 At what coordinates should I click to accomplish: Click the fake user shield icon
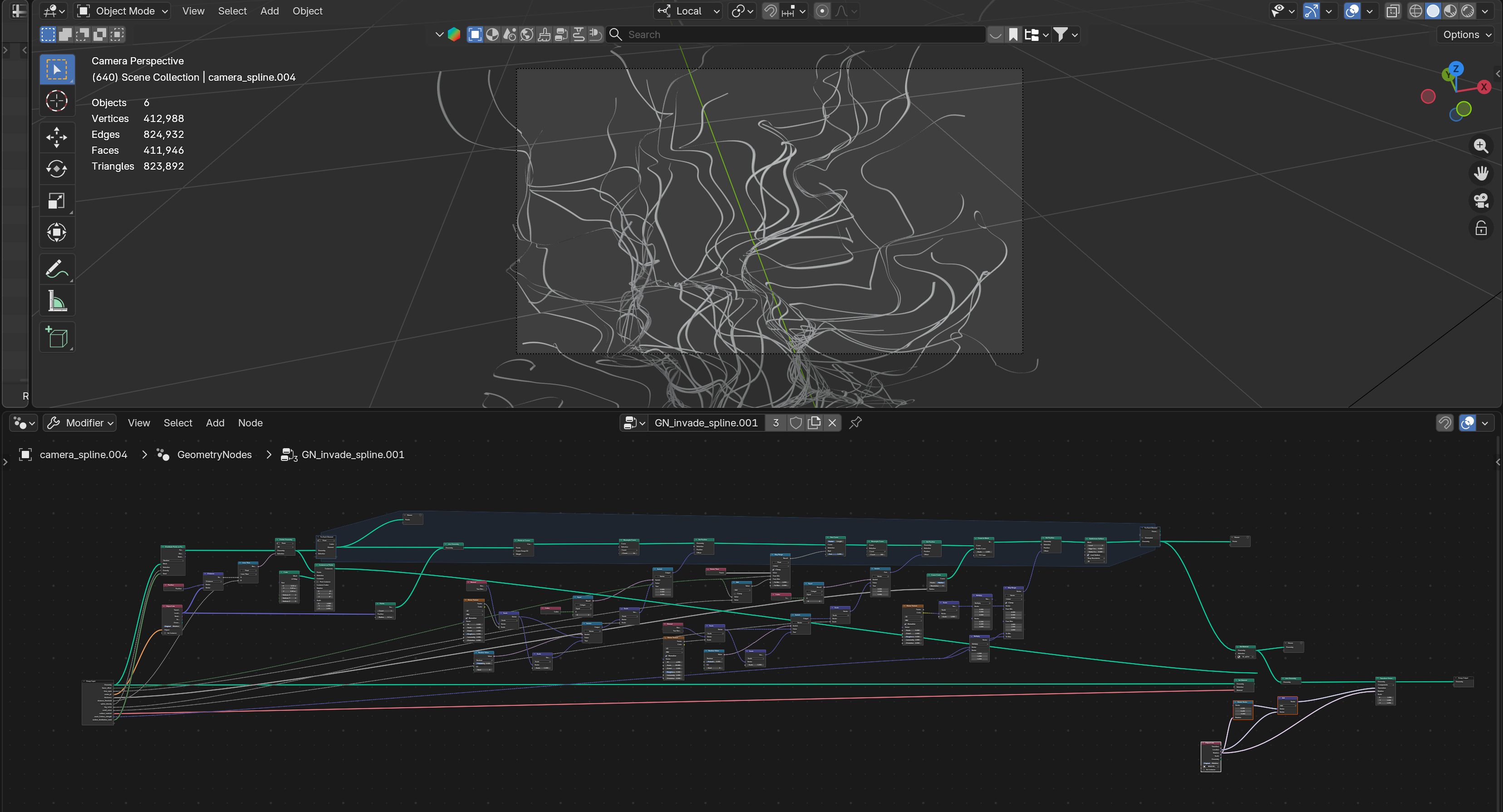[795, 422]
